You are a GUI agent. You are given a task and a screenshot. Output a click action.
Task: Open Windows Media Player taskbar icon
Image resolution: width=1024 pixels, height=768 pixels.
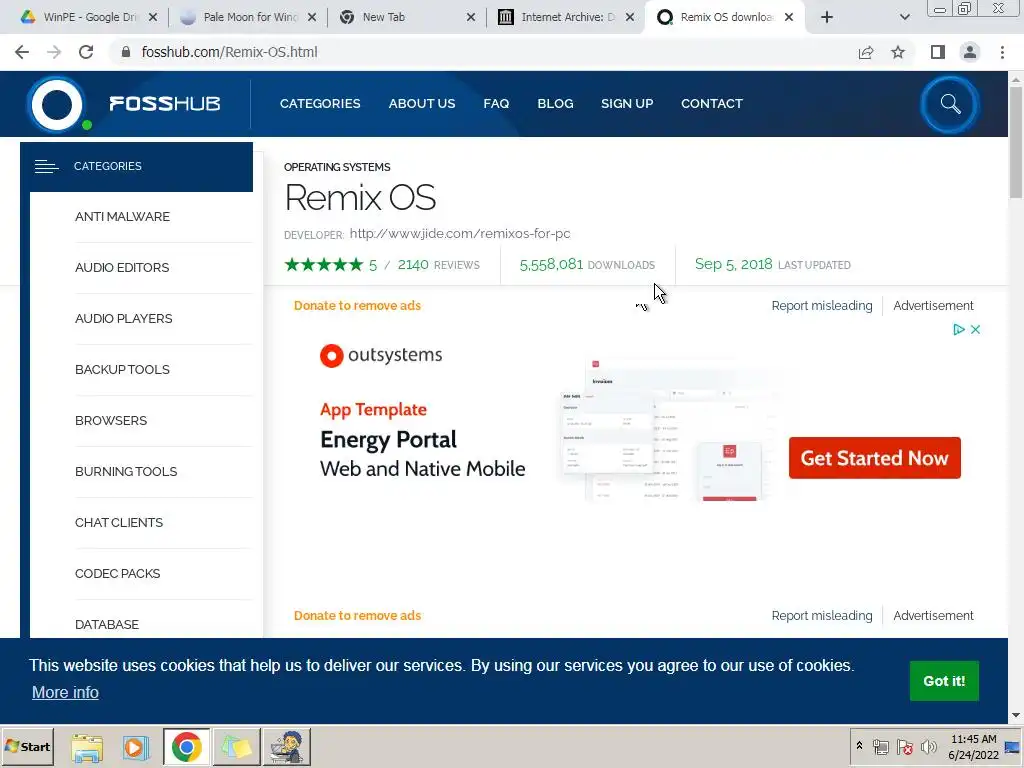[136, 747]
